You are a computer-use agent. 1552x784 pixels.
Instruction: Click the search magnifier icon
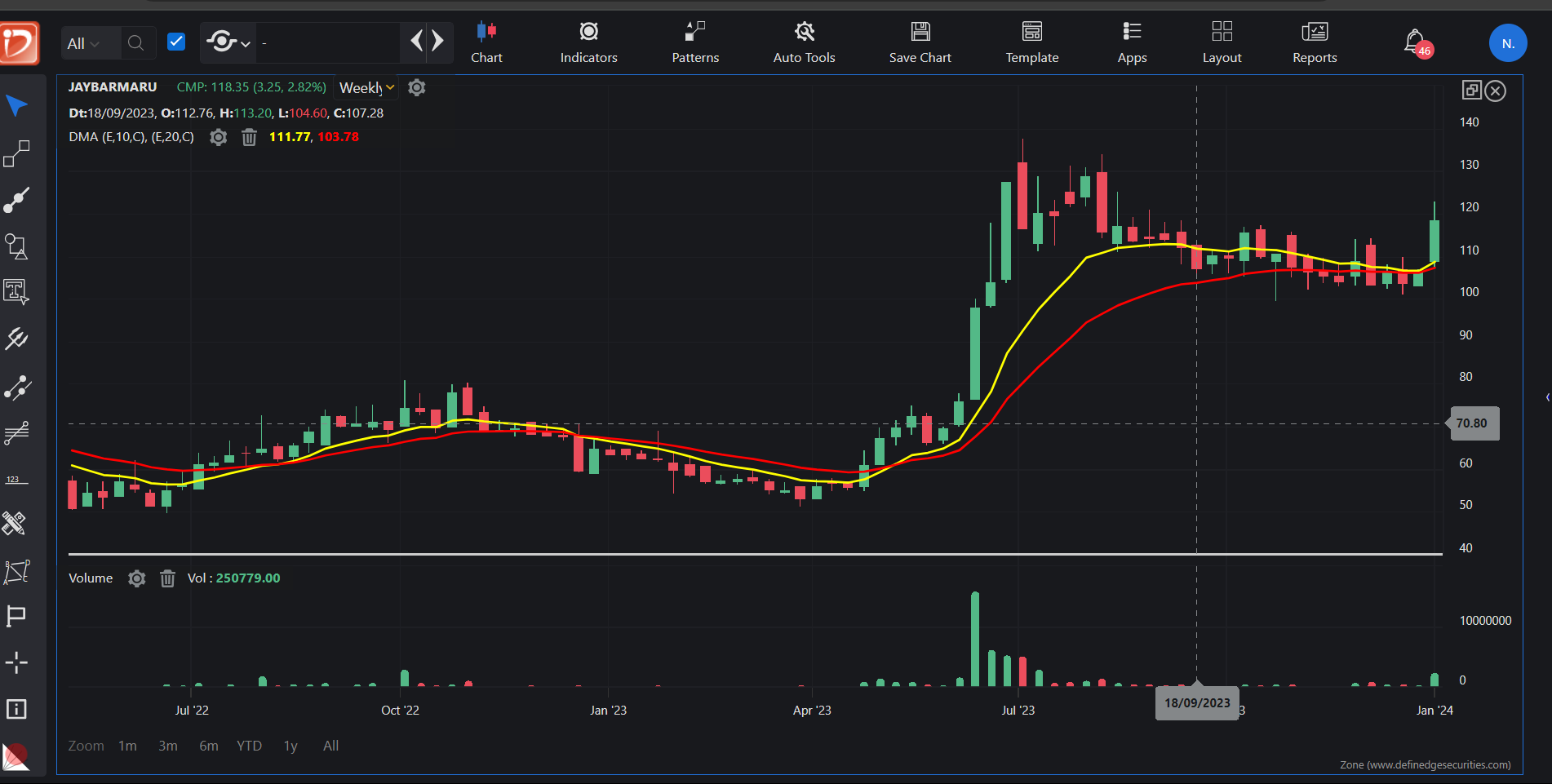point(136,42)
